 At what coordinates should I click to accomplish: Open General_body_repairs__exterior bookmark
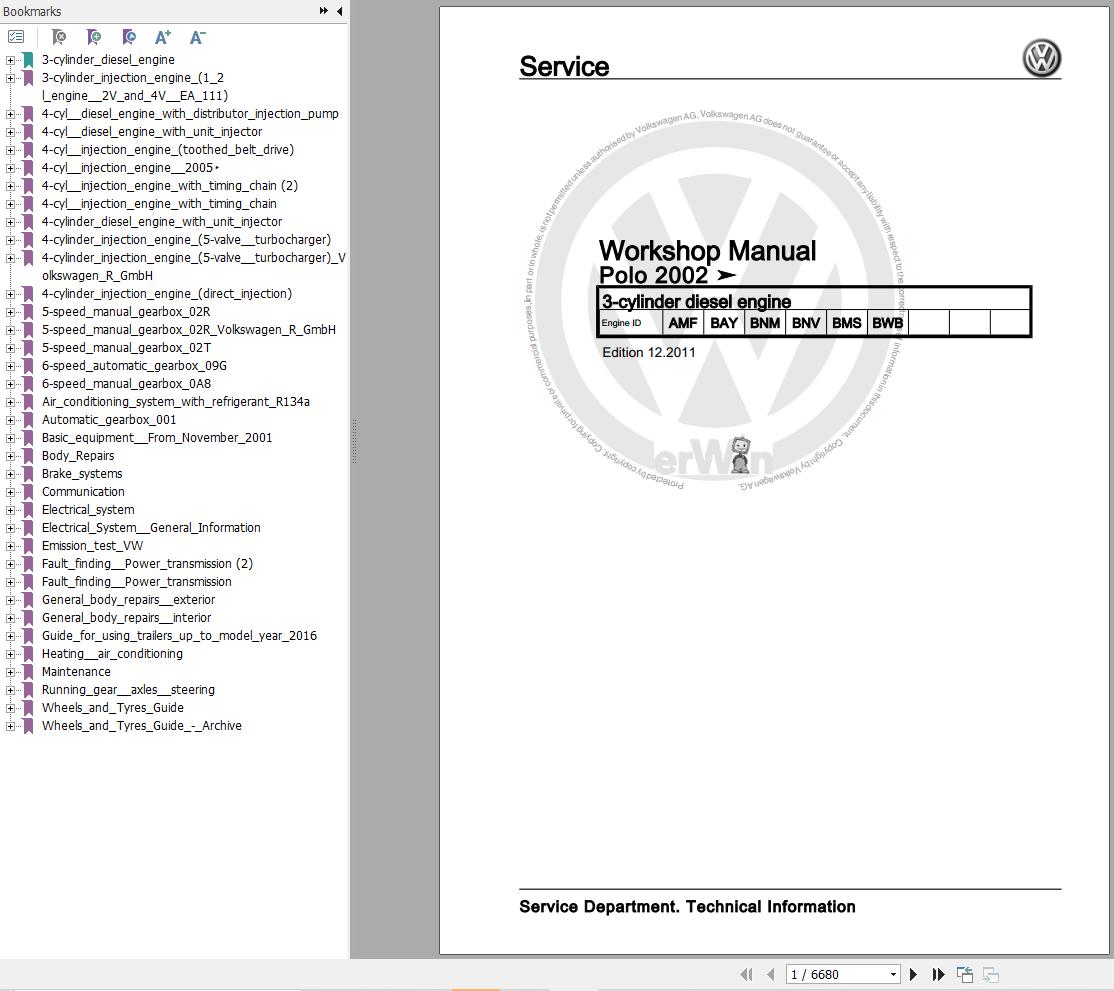click(x=129, y=600)
